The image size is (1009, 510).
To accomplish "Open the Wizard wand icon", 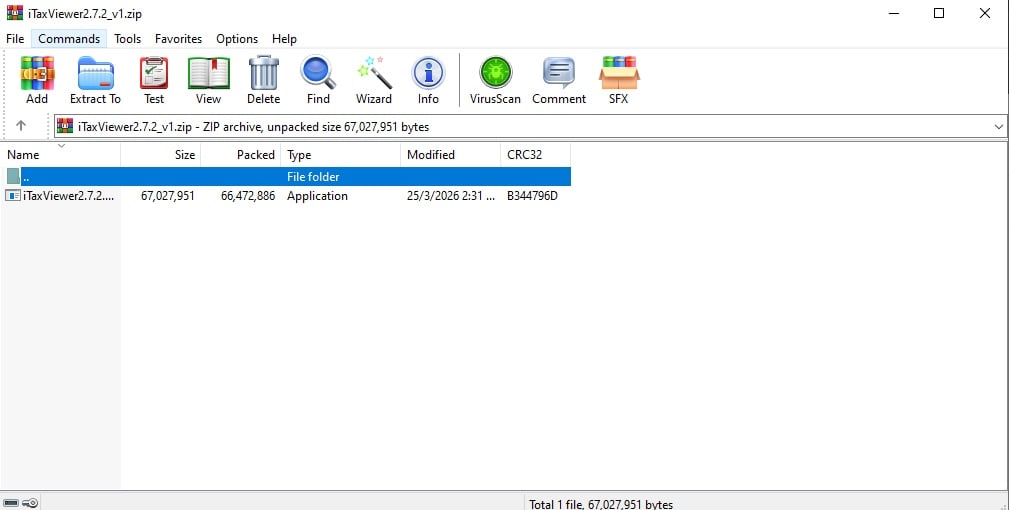I will point(374,73).
